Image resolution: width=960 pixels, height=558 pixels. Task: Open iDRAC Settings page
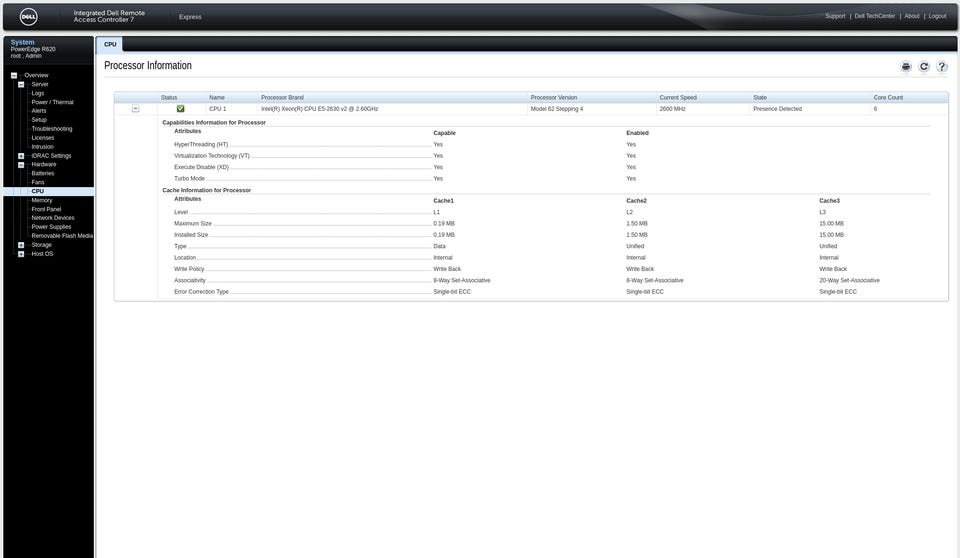(51, 156)
